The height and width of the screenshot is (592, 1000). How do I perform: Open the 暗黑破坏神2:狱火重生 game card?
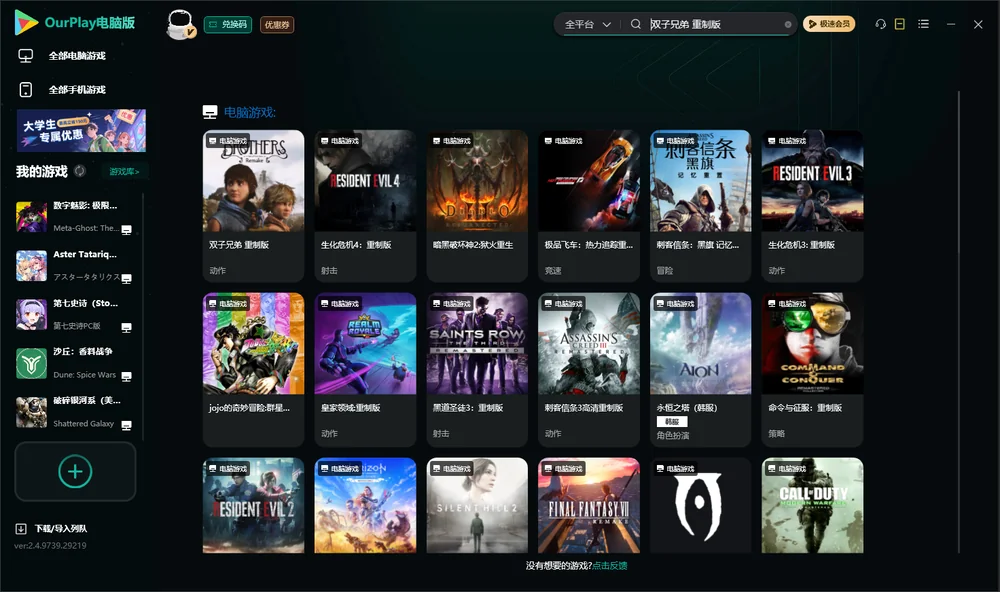tap(477, 205)
